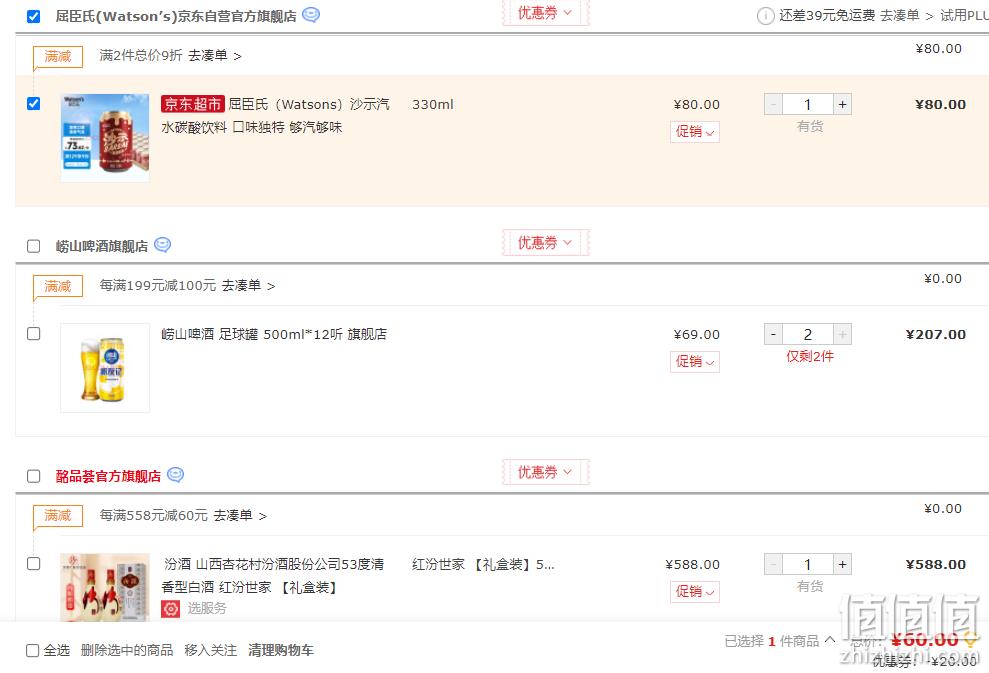
Task: Open the 崂山啤酒 product thumbnail
Action: (x=105, y=368)
